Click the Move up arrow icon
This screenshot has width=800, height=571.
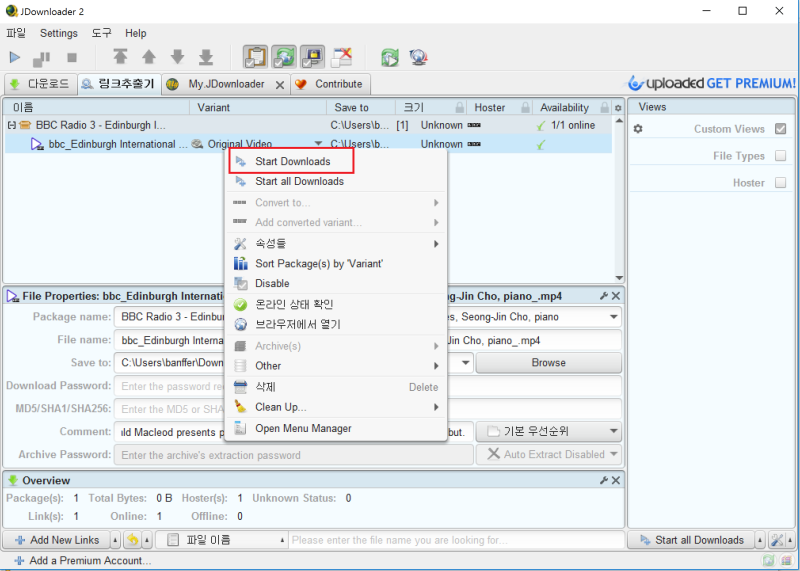click(149, 57)
